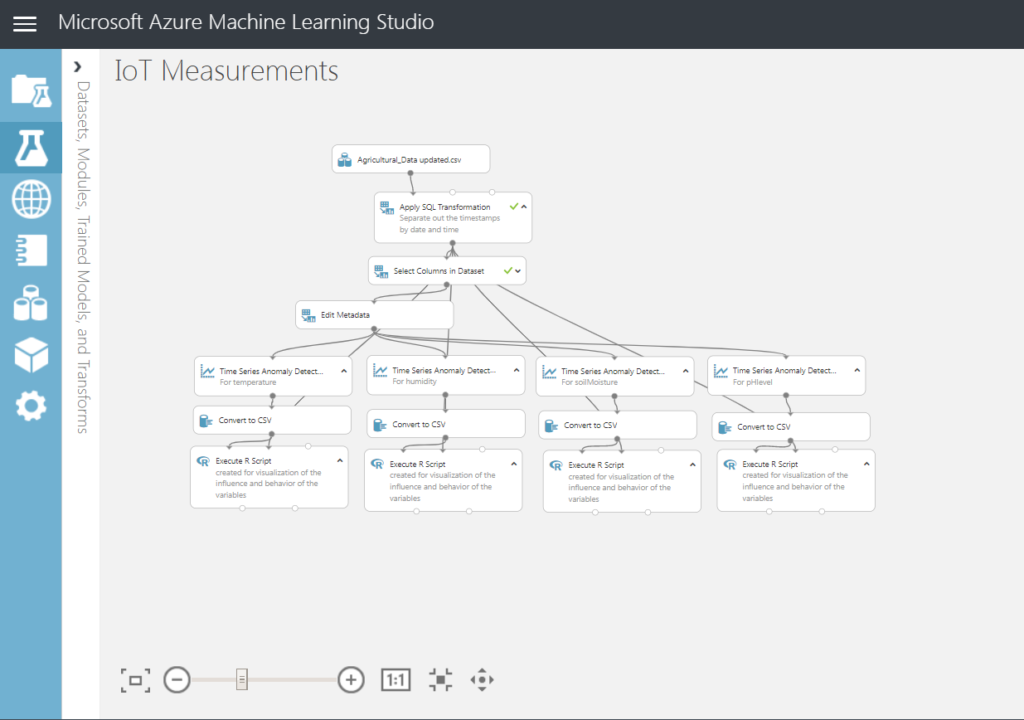Click the zoom slider handle
The height and width of the screenshot is (720, 1024).
click(241, 680)
